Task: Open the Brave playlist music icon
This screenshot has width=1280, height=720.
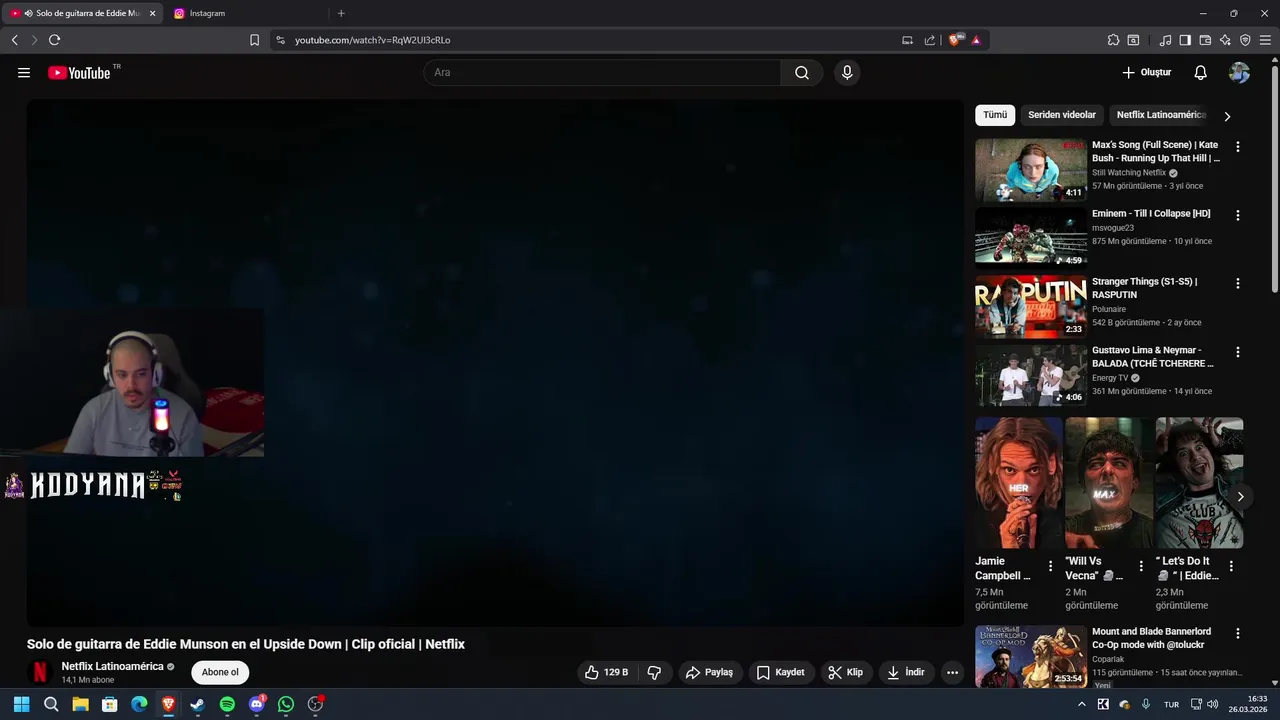Action: (x=1165, y=40)
